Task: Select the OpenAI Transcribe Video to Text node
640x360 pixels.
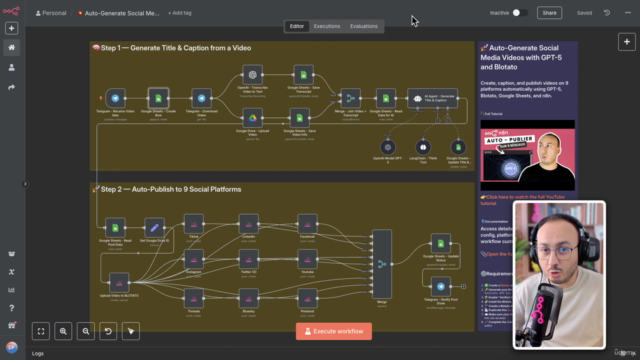Action: tap(252, 75)
